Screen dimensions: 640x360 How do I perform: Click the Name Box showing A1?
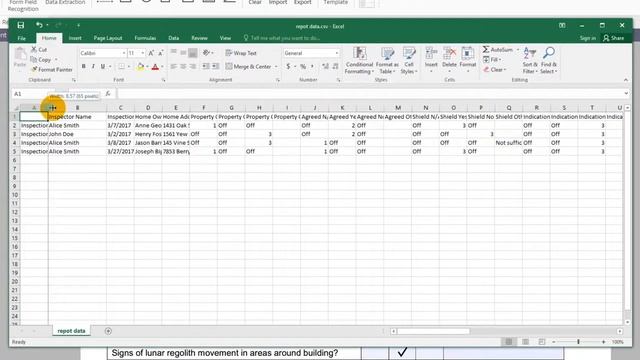coord(33,94)
